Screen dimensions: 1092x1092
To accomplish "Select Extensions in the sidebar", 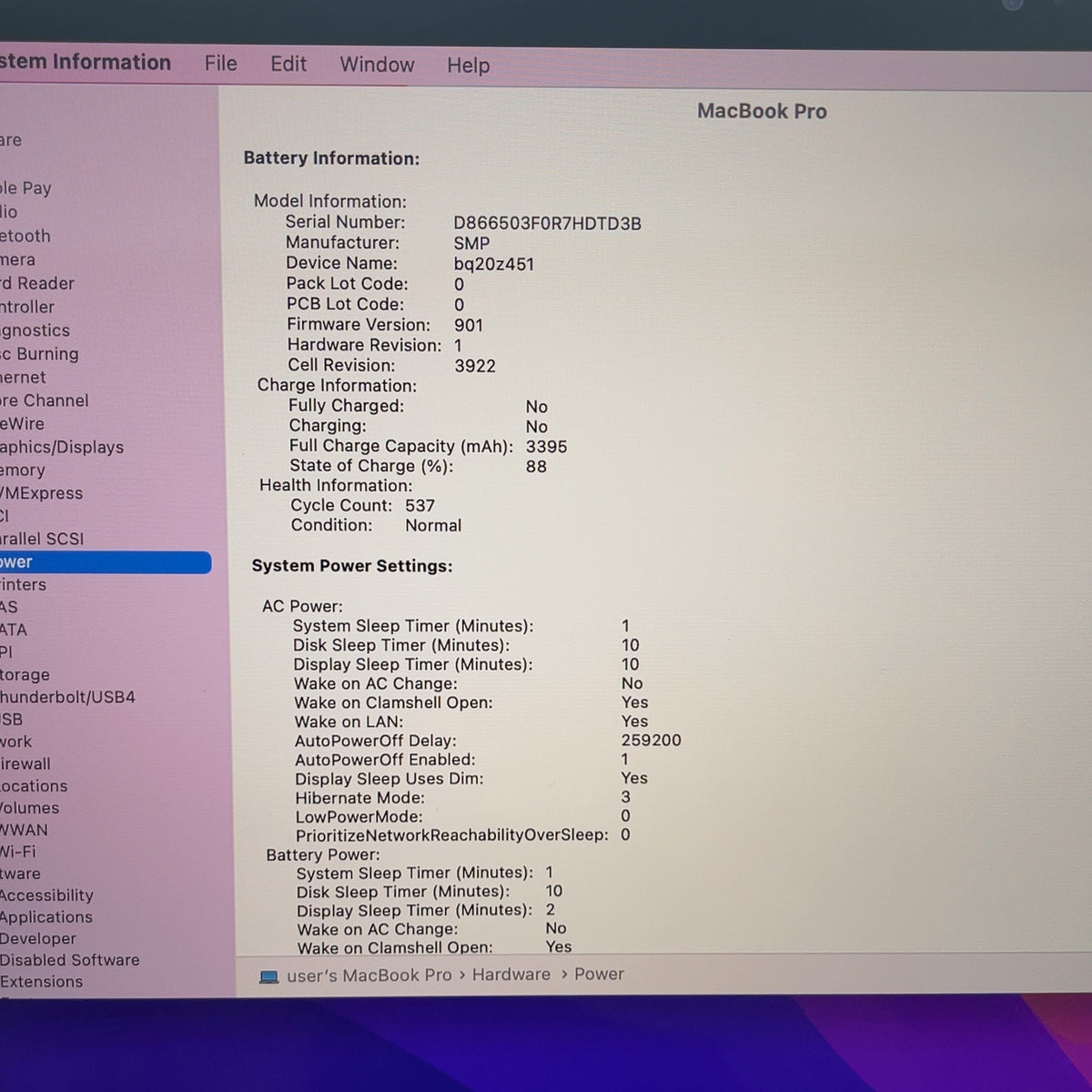I will [x=41, y=981].
